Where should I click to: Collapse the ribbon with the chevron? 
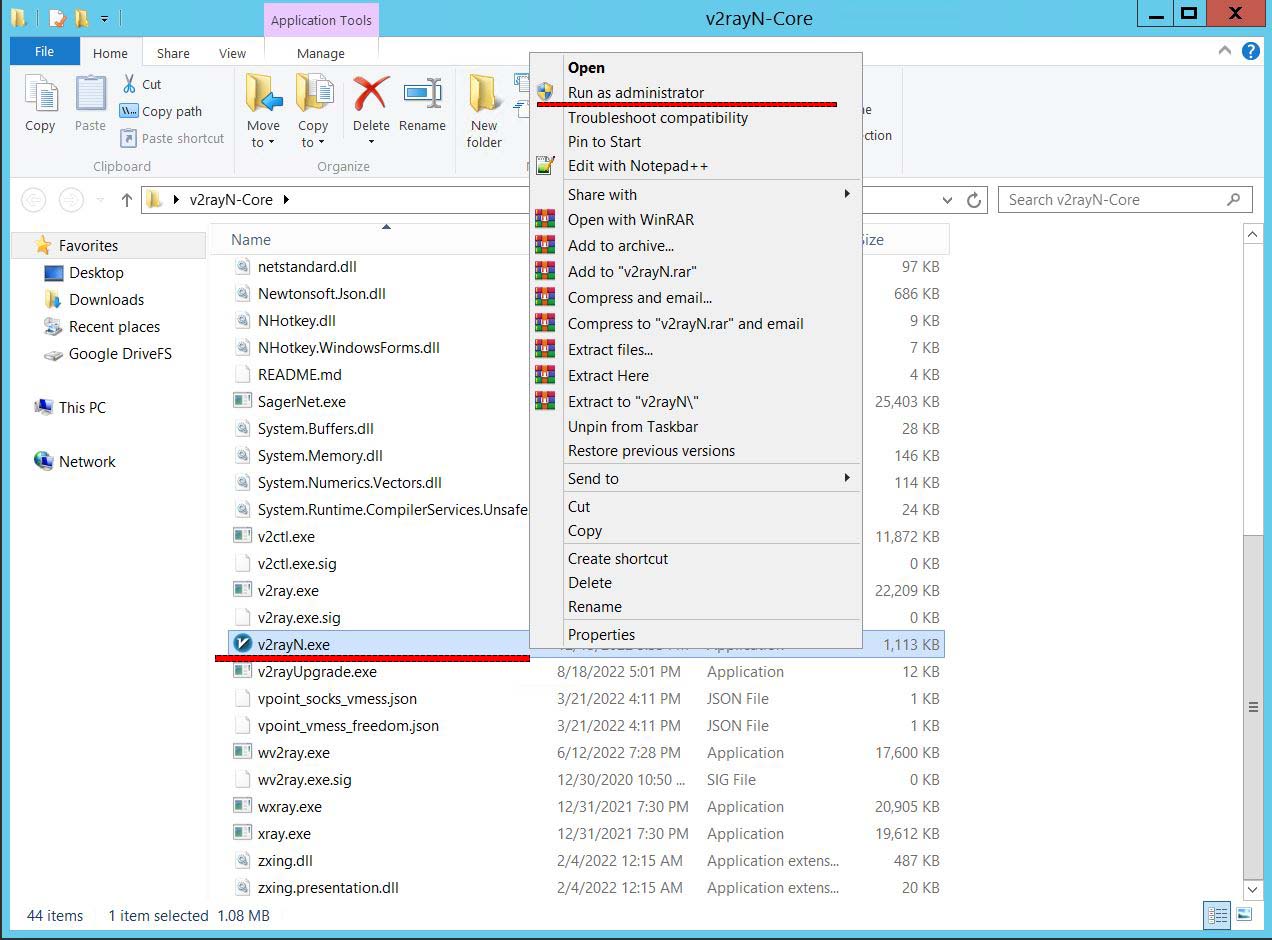pyautogui.click(x=1225, y=51)
